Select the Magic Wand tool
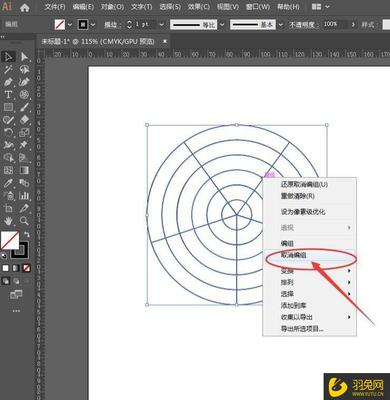Image resolution: width=390 pixels, height=400 pixels. pos(8,69)
